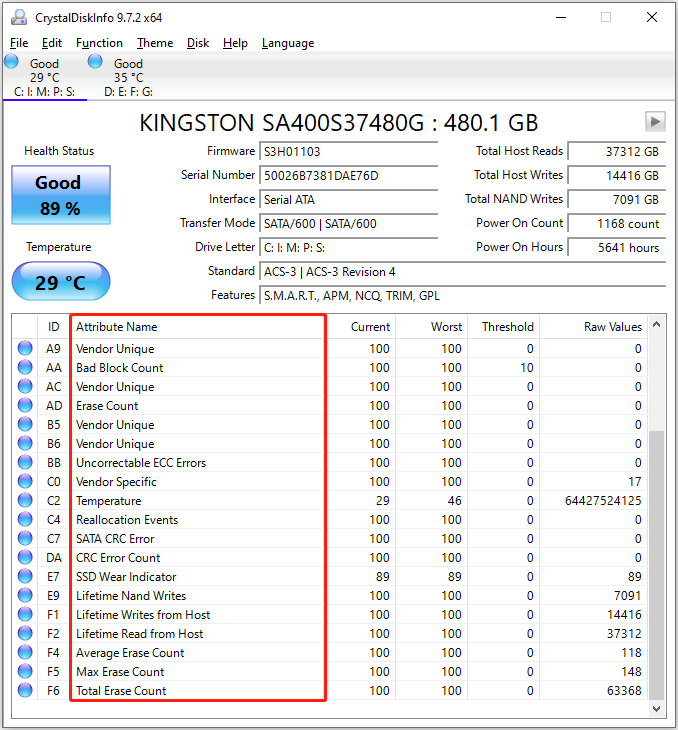678x730 pixels.
Task: Click the status orb for Lifetime Read from Host
Action: [x=25, y=634]
